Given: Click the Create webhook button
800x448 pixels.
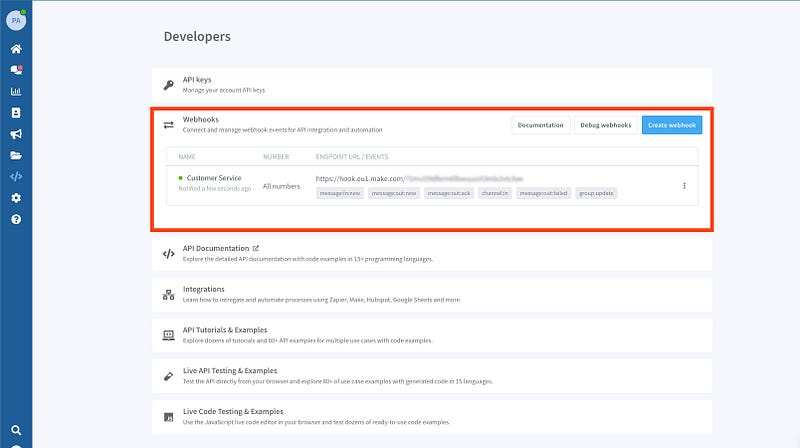Looking at the screenshot, I should point(671,125).
